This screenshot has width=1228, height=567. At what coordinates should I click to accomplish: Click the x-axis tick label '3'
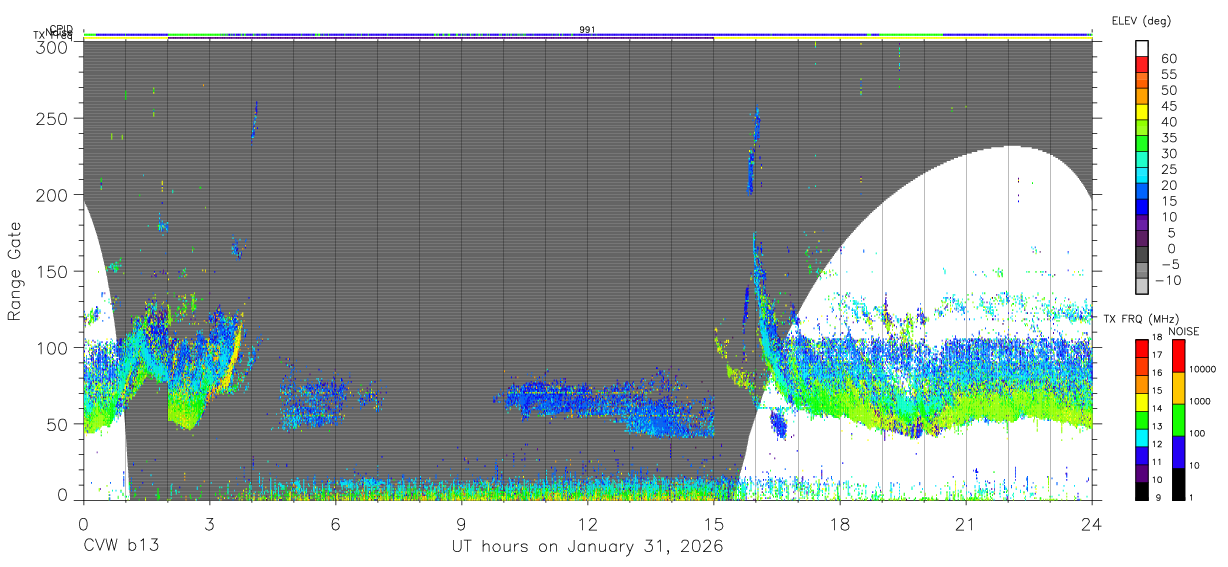point(209,523)
